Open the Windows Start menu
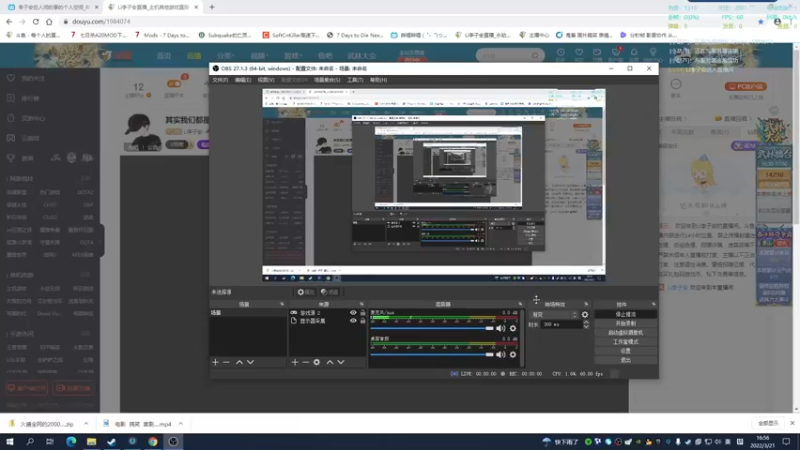This screenshot has height=450, width=800. [x=10, y=442]
